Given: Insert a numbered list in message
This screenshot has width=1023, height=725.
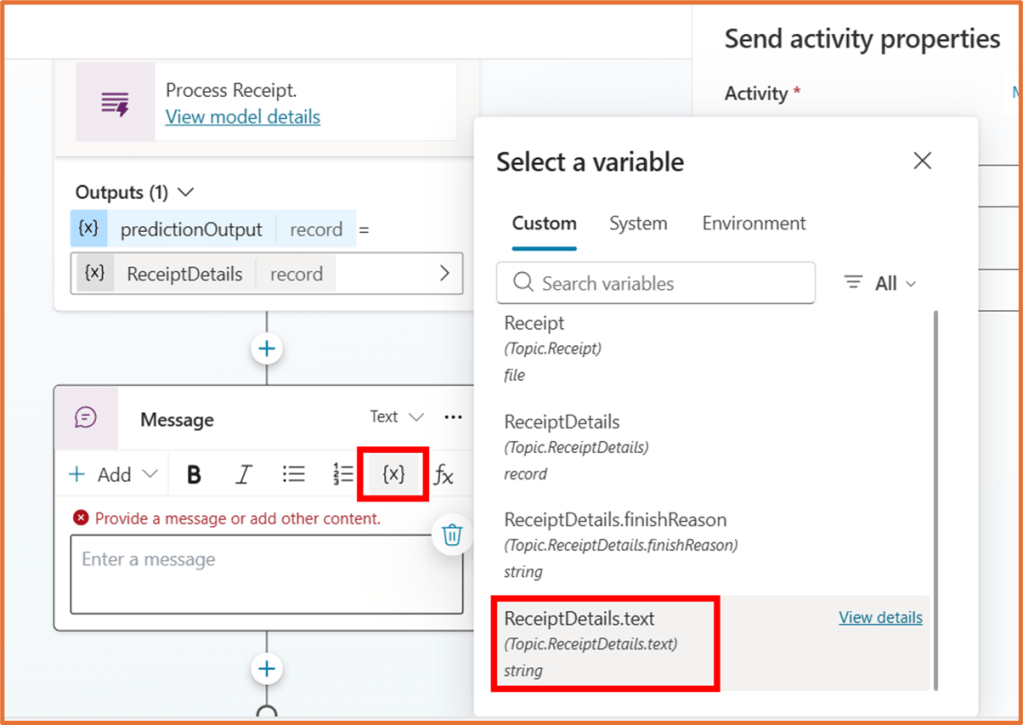Looking at the screenshot, I should click(342, 475).
